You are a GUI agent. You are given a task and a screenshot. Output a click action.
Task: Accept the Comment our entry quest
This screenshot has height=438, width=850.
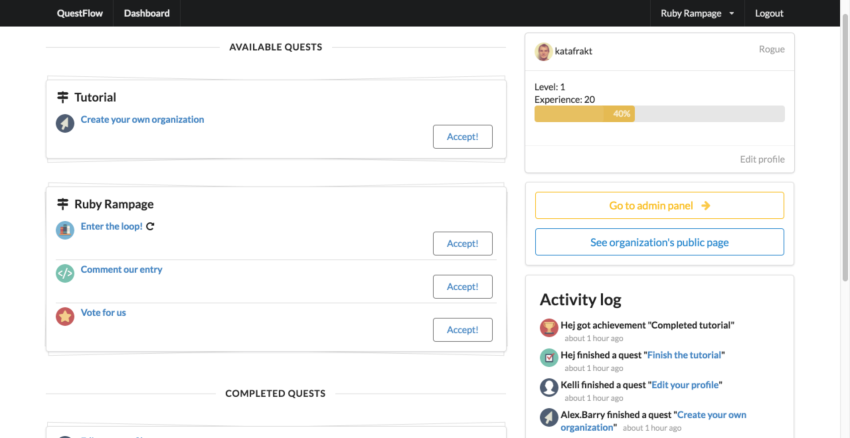click(462, 287)
